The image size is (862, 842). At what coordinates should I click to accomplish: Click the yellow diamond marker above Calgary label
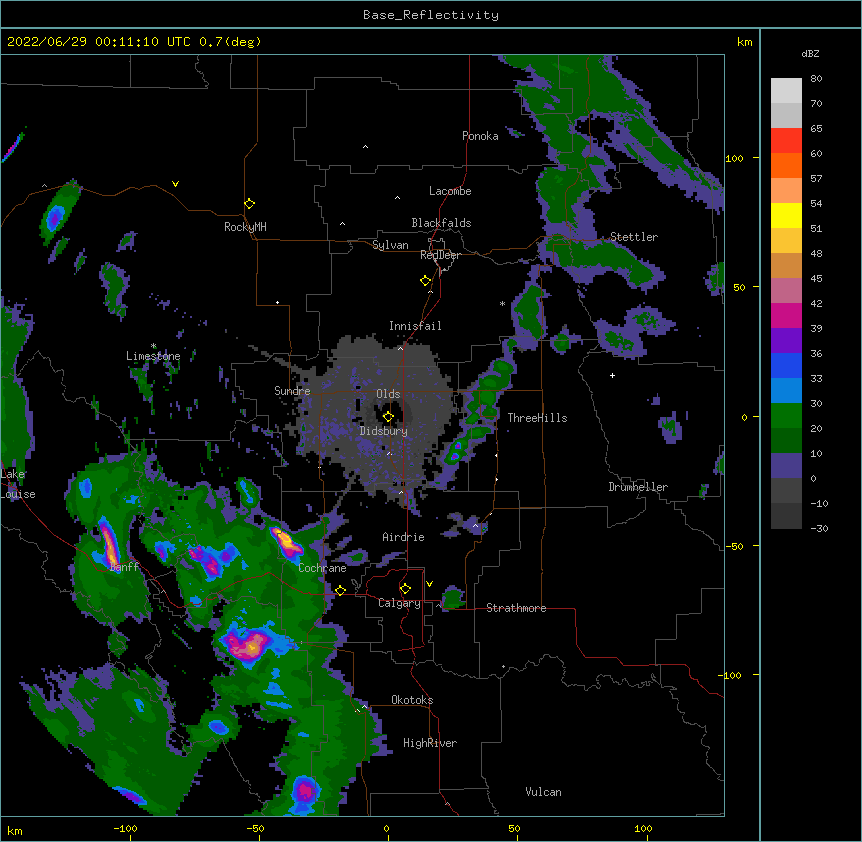405,589
